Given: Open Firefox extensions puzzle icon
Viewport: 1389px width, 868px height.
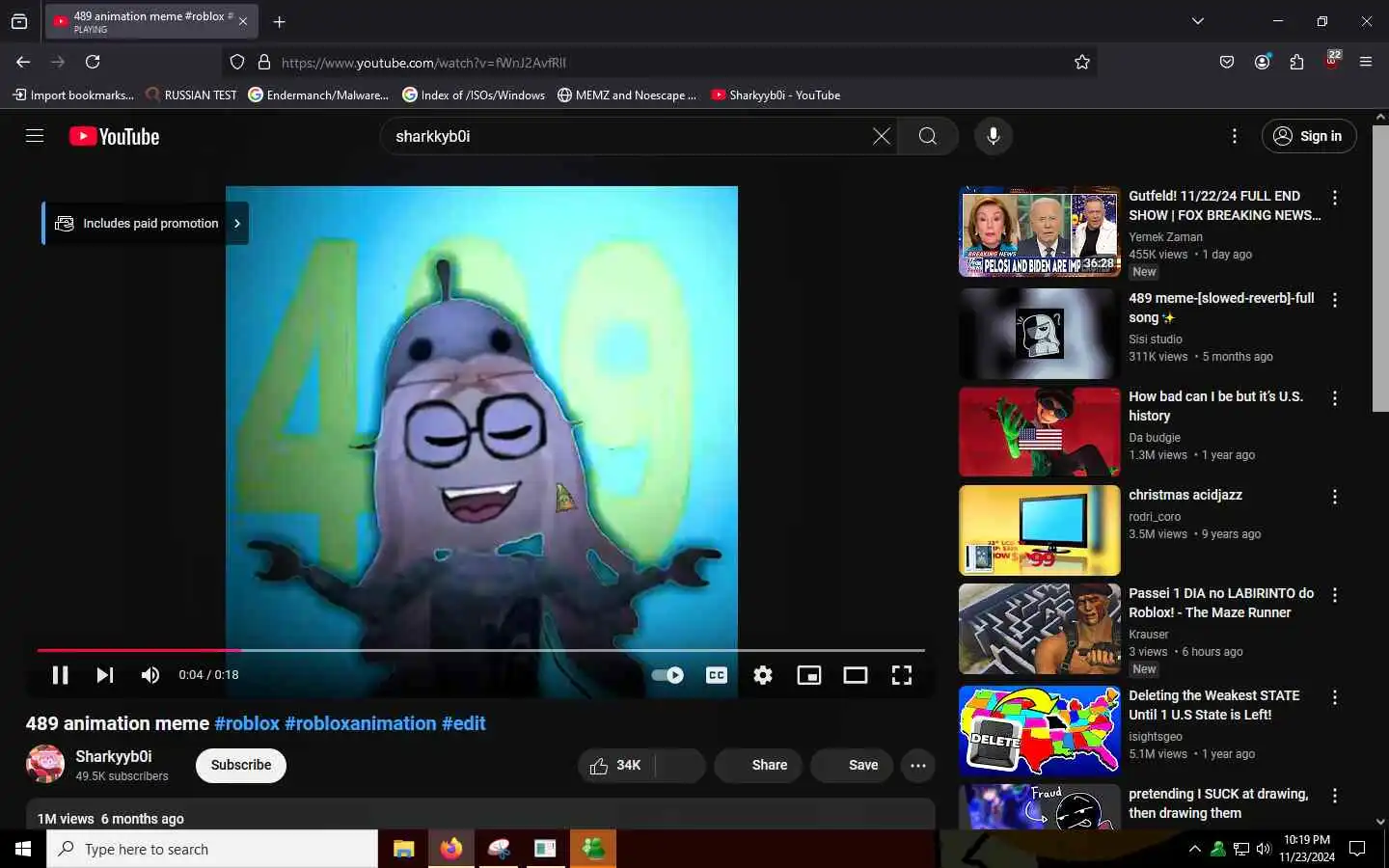Looking at the screenshot, I should coord(1296,62).
